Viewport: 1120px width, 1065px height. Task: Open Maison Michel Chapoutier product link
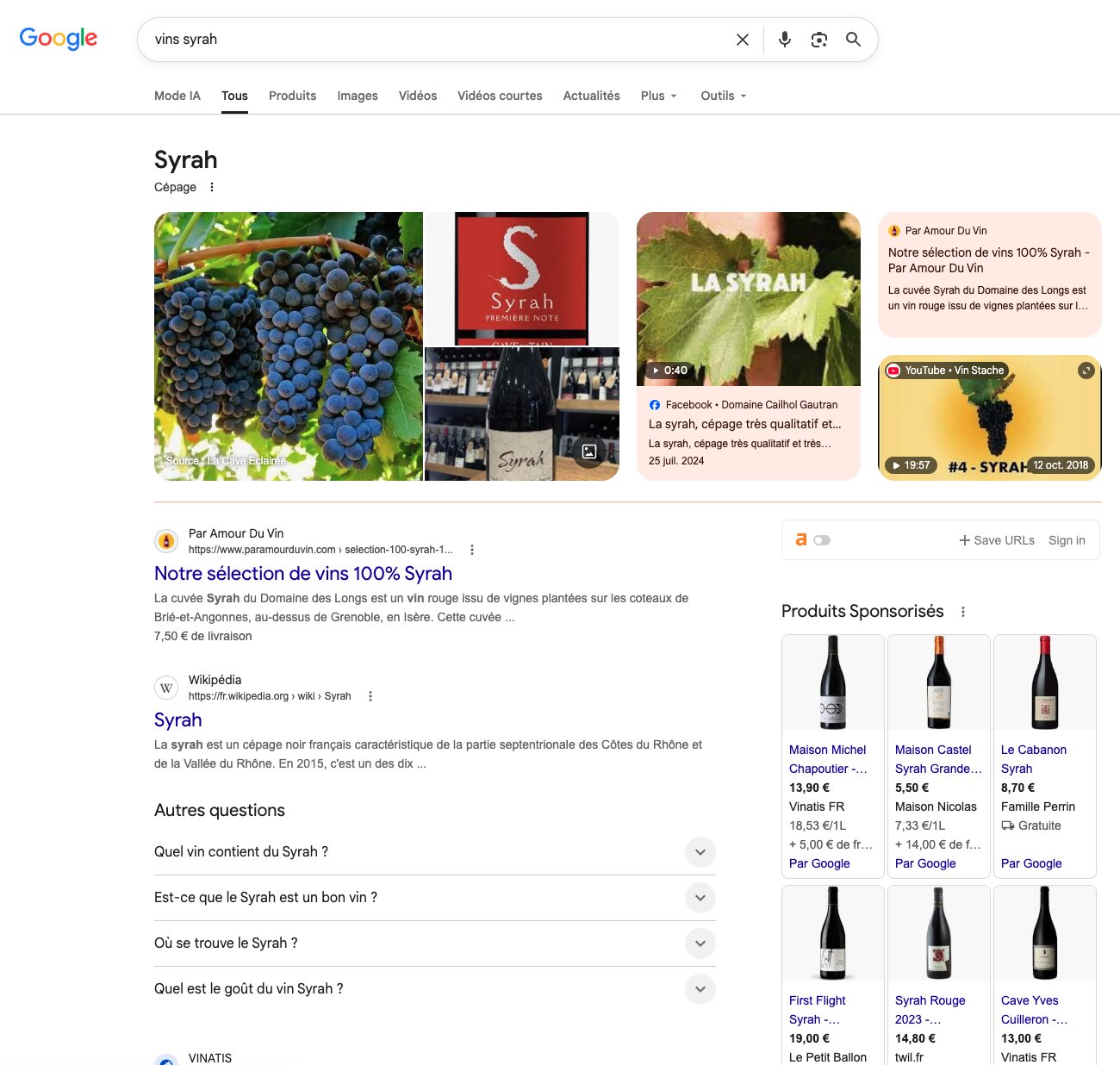pos(828,759)
